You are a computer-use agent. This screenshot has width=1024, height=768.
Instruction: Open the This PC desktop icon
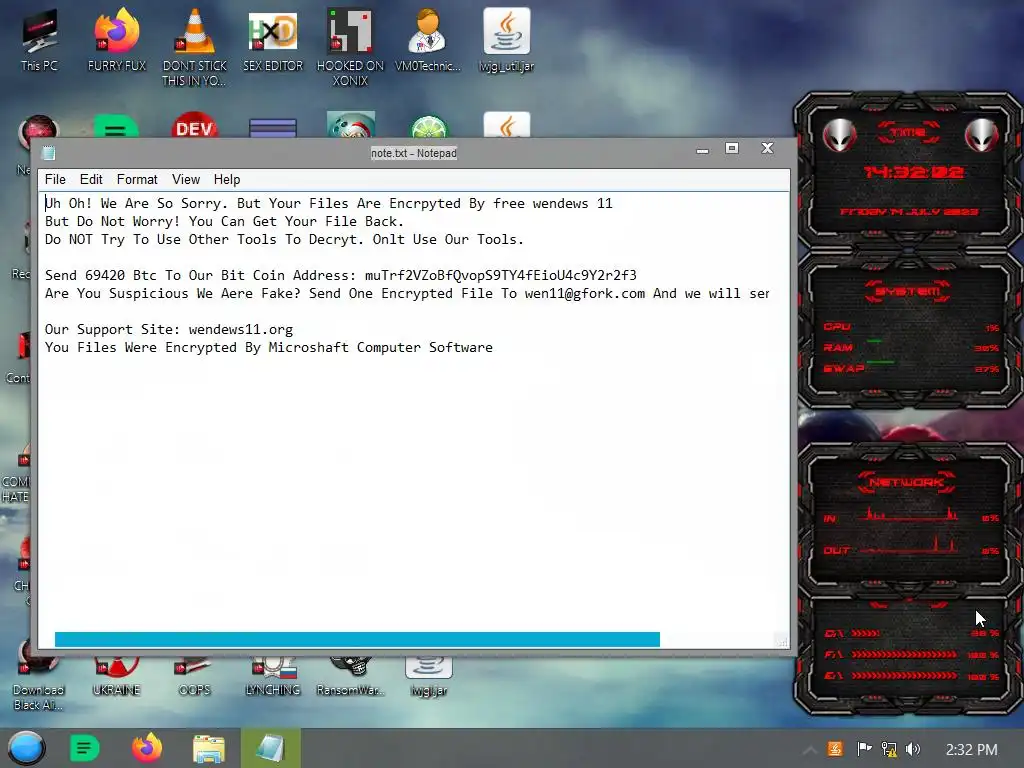[39, 39]
